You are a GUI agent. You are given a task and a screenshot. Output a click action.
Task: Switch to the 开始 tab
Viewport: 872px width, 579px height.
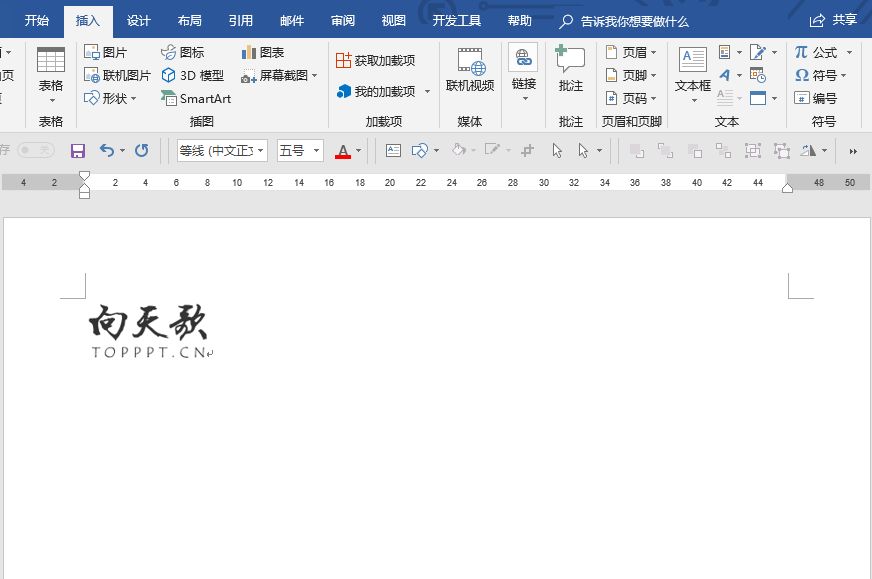37,21
